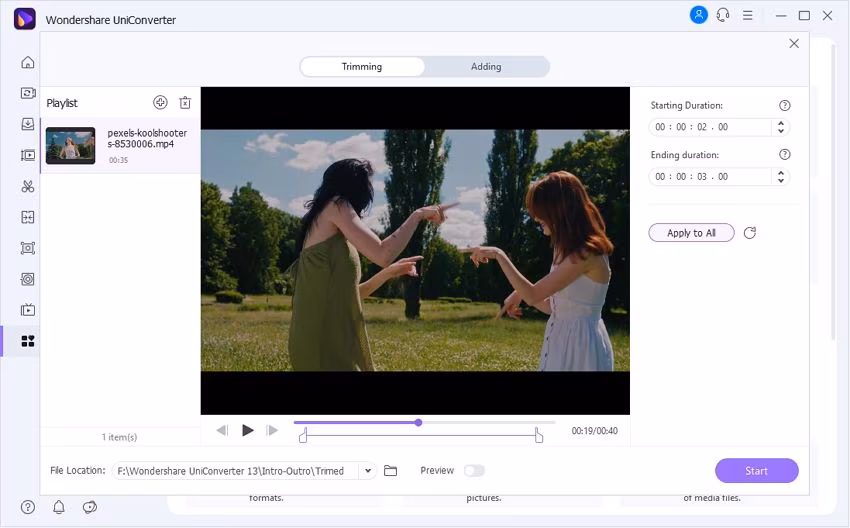Viewport: 850px width, 528px height.
Task: Click the Ending duration time field
Action: click(x=710, y=177)
